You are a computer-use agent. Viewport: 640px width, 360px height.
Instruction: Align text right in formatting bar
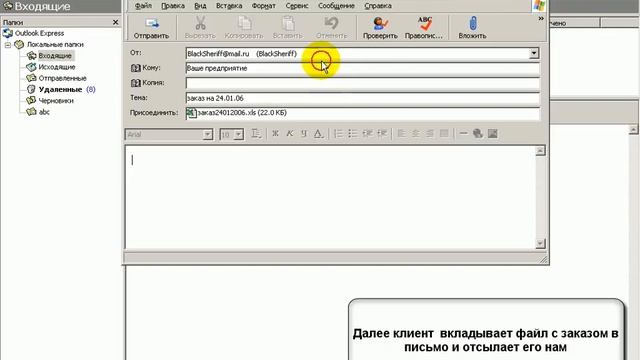coord(430,133)
